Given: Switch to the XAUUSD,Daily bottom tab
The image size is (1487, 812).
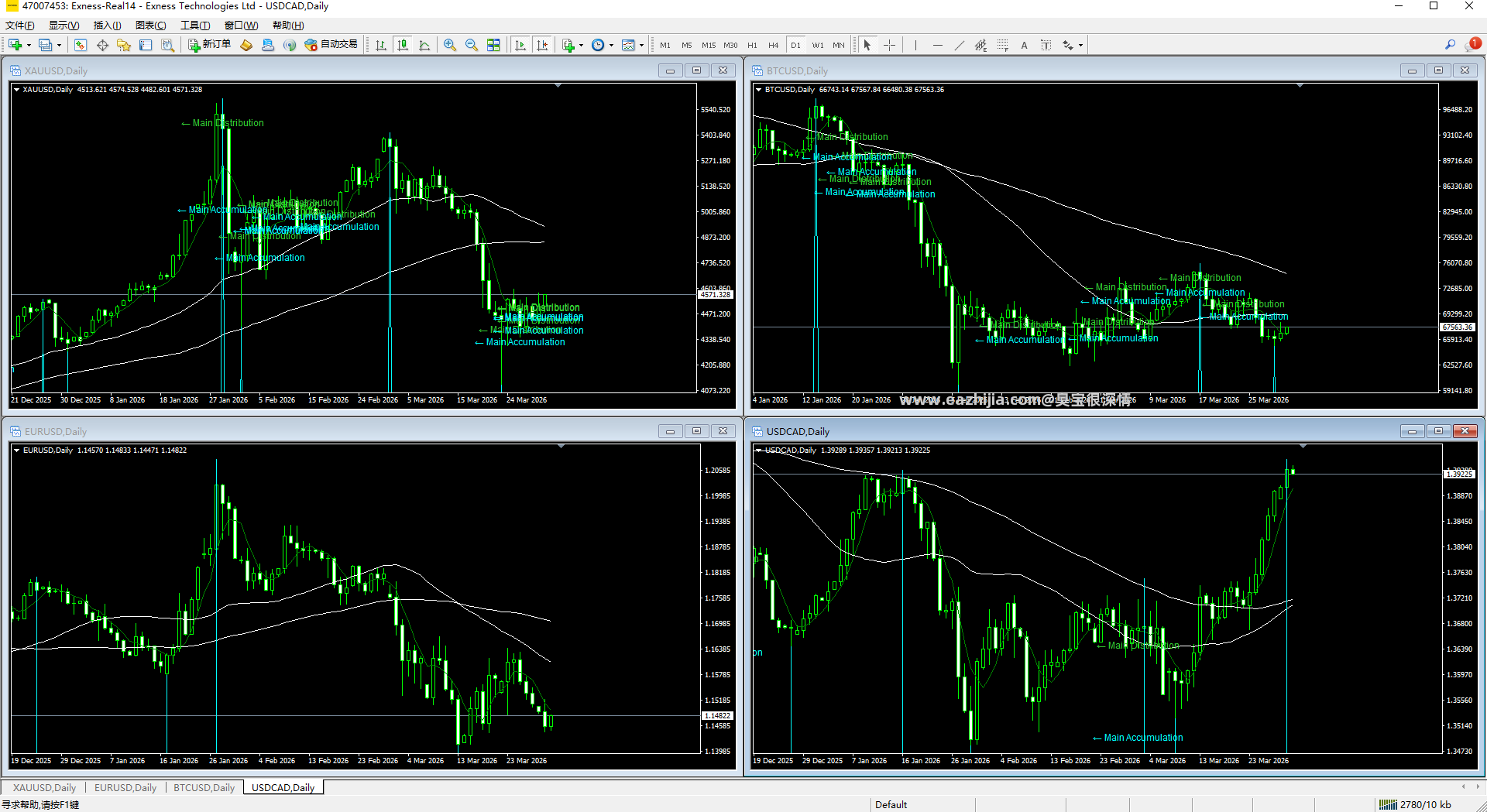Looking at the screenshot, I should tap(44, 787).
